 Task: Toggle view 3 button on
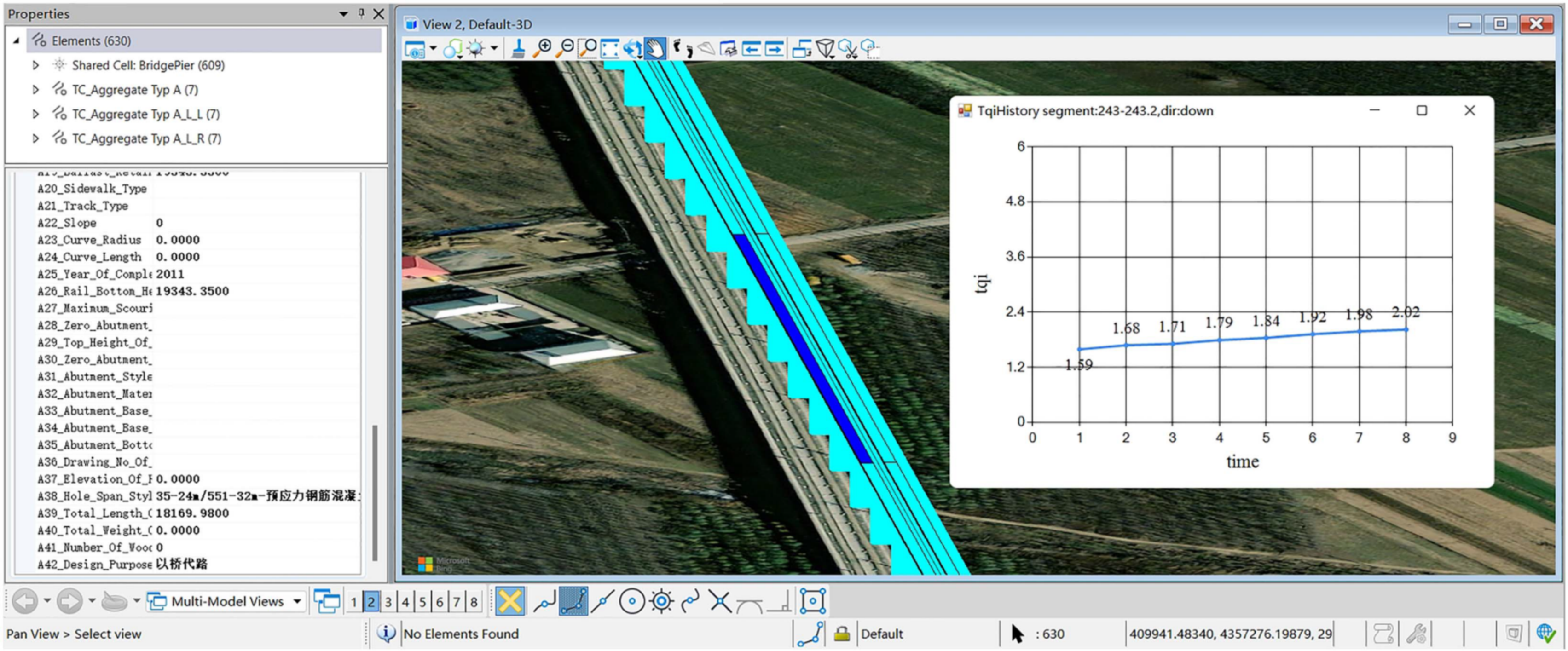[388, 602]
